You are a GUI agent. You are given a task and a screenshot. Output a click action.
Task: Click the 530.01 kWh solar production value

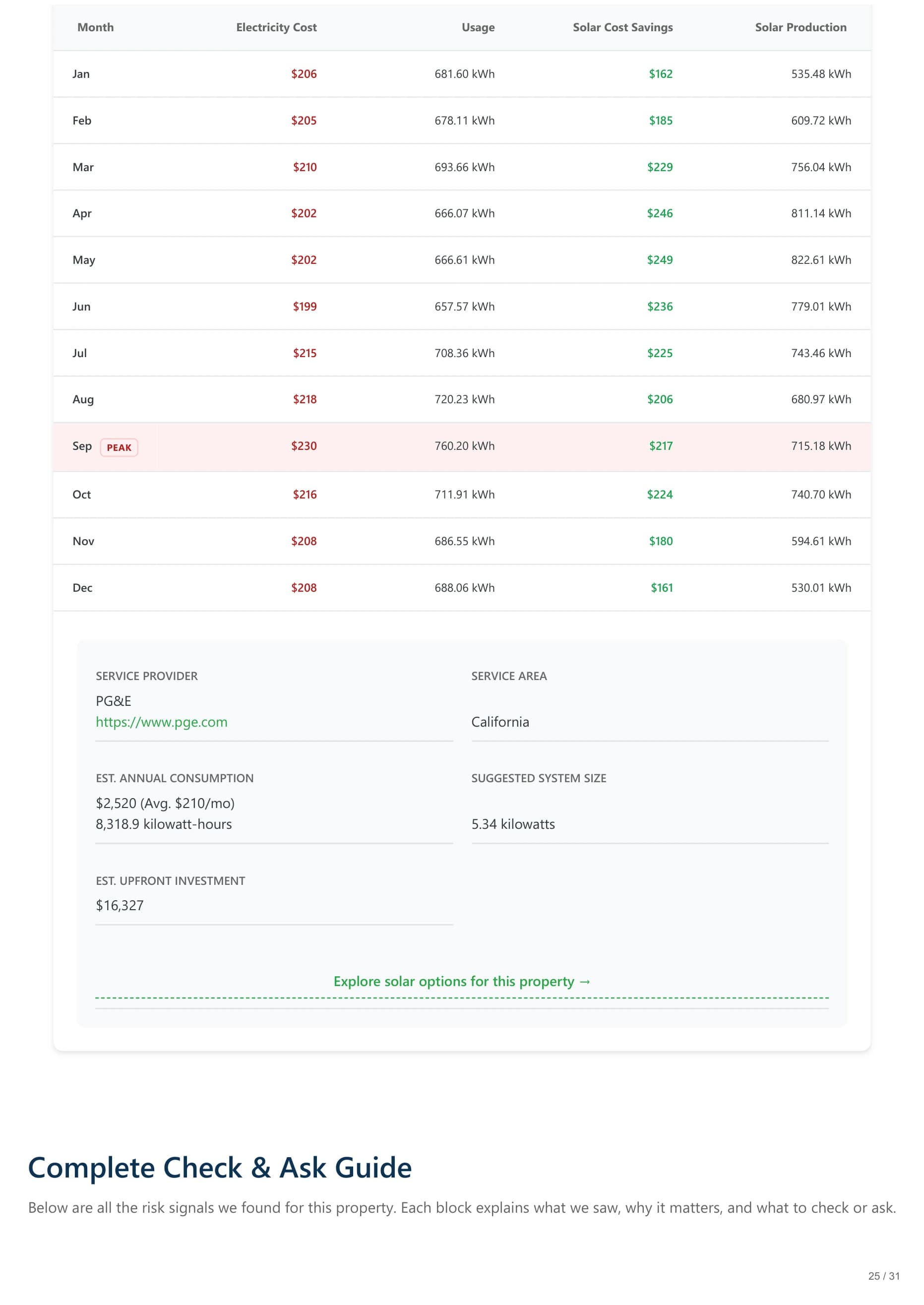point(821,588)
